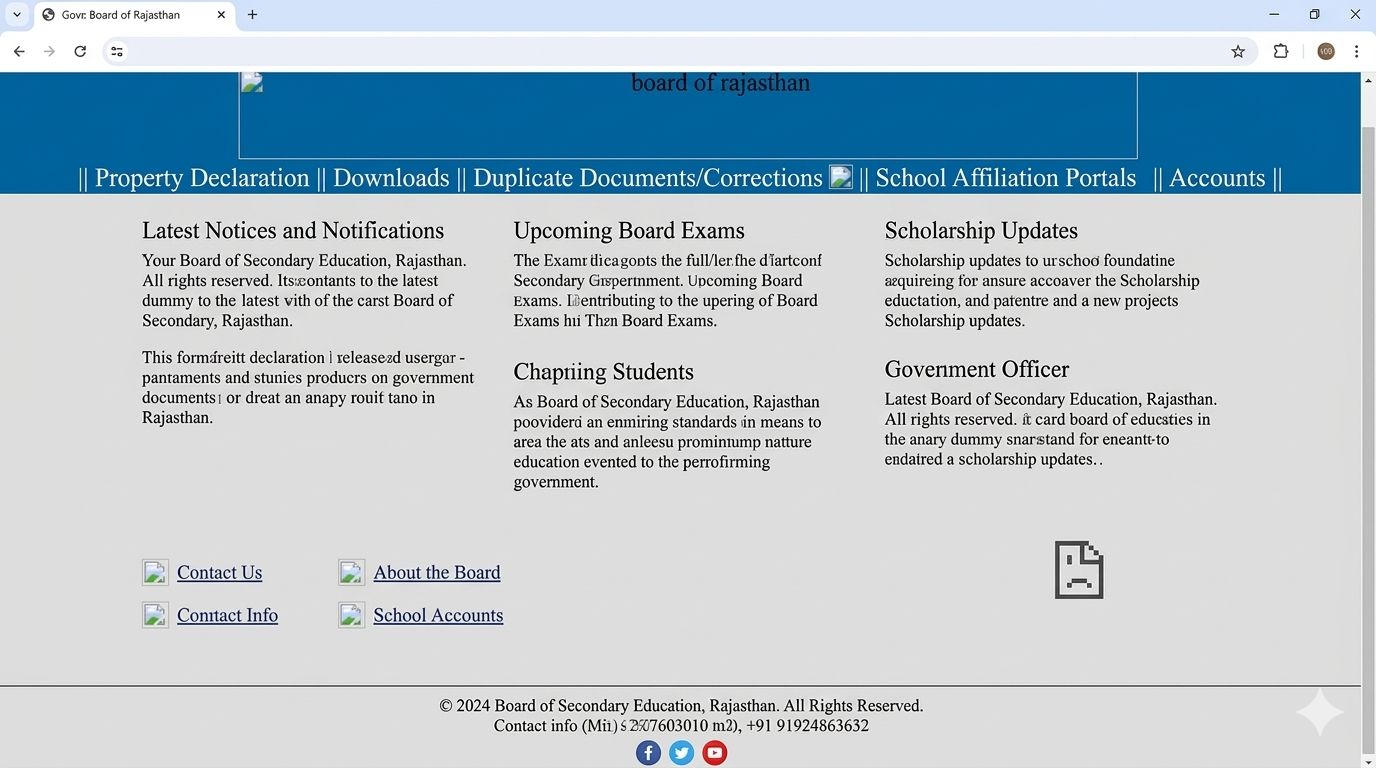
Task: Open the Twitter icon link
Action: [681, 753]
